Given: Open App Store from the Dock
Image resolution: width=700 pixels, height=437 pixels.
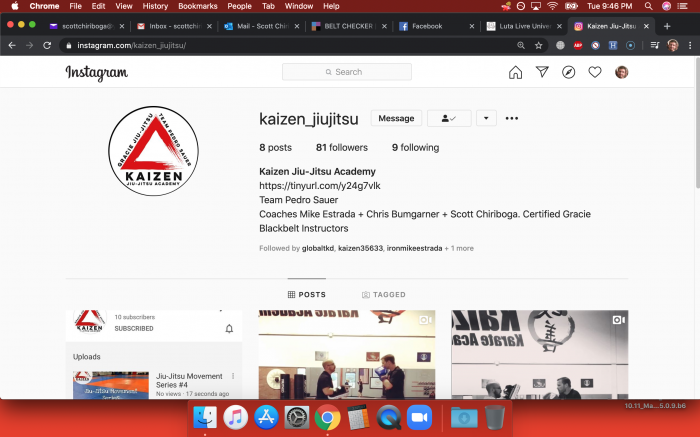Looking at the screenshot, I should click(266, 417).
